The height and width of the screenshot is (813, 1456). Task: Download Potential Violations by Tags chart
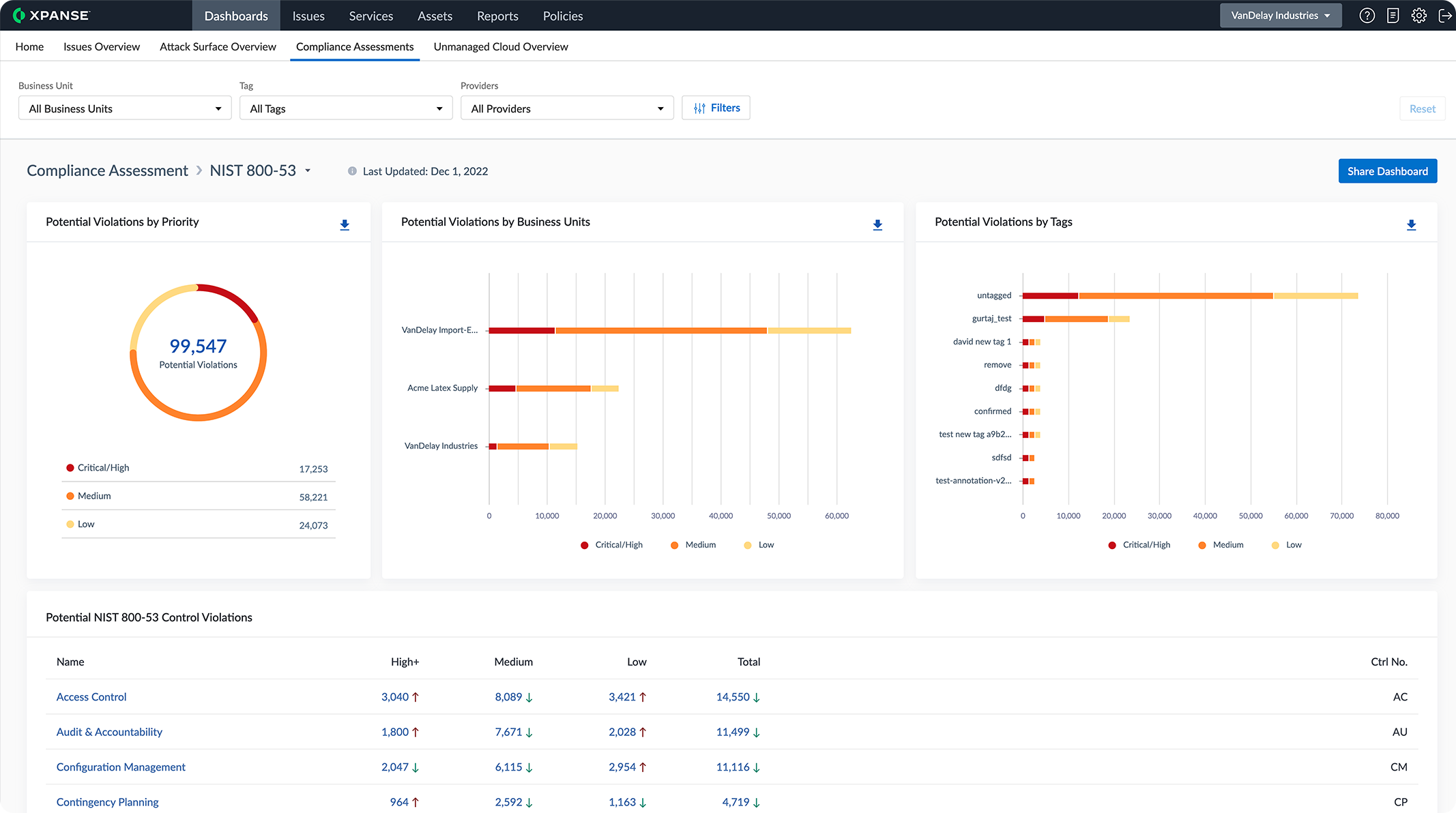1411,224
